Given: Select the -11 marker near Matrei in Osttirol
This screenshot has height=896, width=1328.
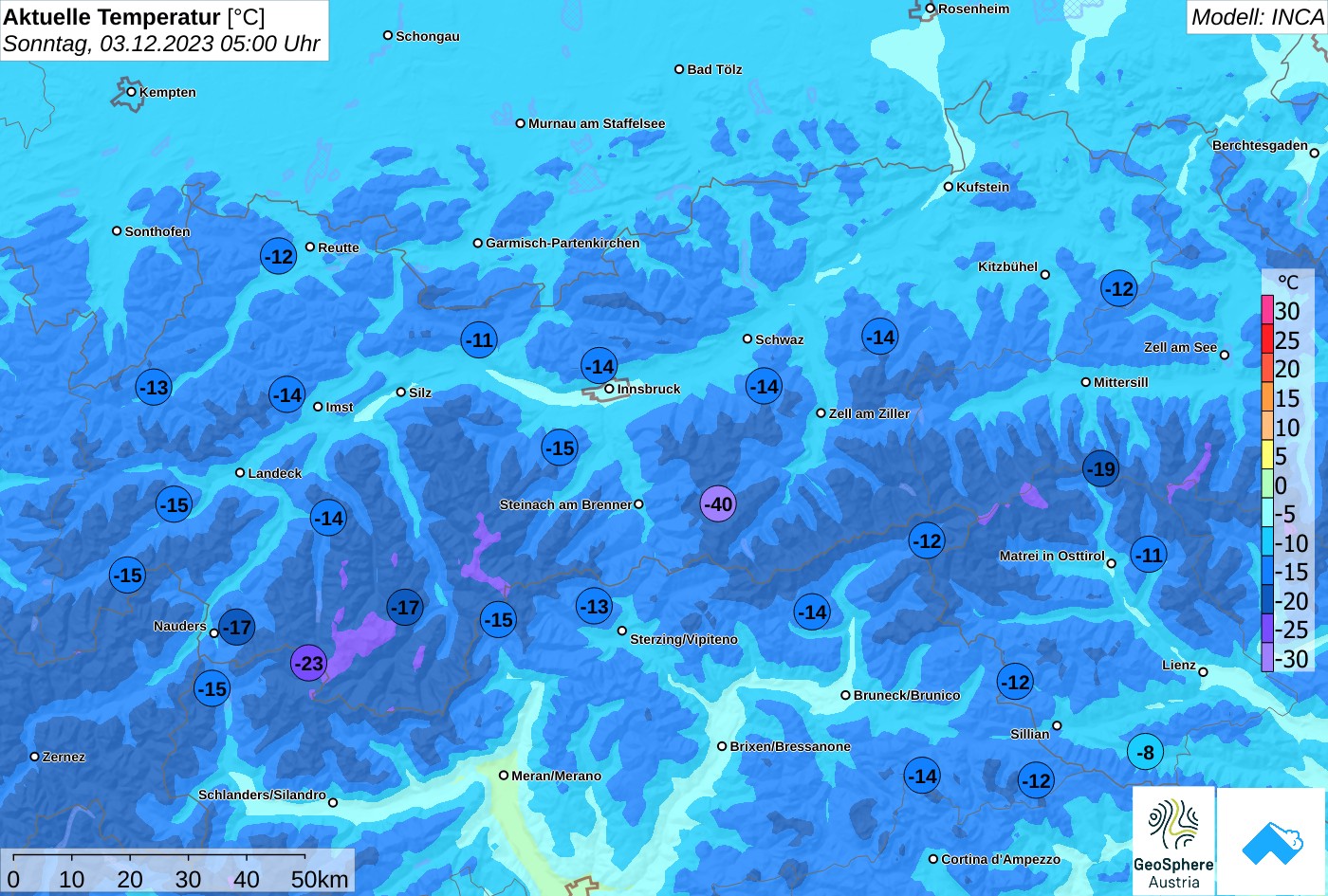Looking at the screenshot, I should (1149, 555).
